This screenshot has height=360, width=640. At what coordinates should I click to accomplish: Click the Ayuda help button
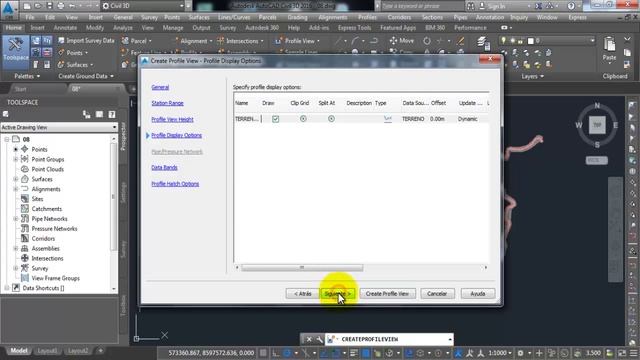(478, 293)
